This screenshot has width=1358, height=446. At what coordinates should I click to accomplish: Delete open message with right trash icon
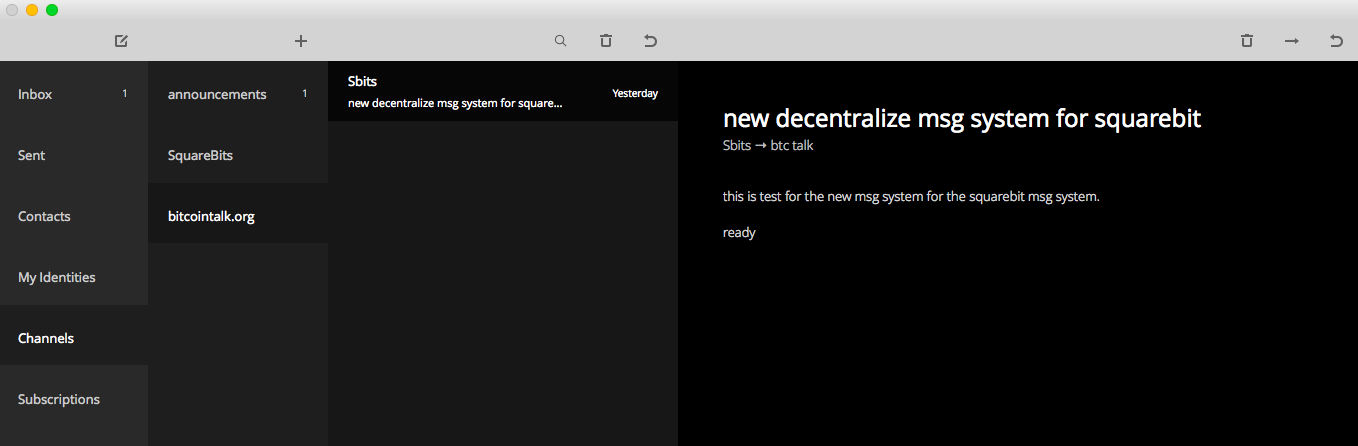click(x=1246, y=41)
